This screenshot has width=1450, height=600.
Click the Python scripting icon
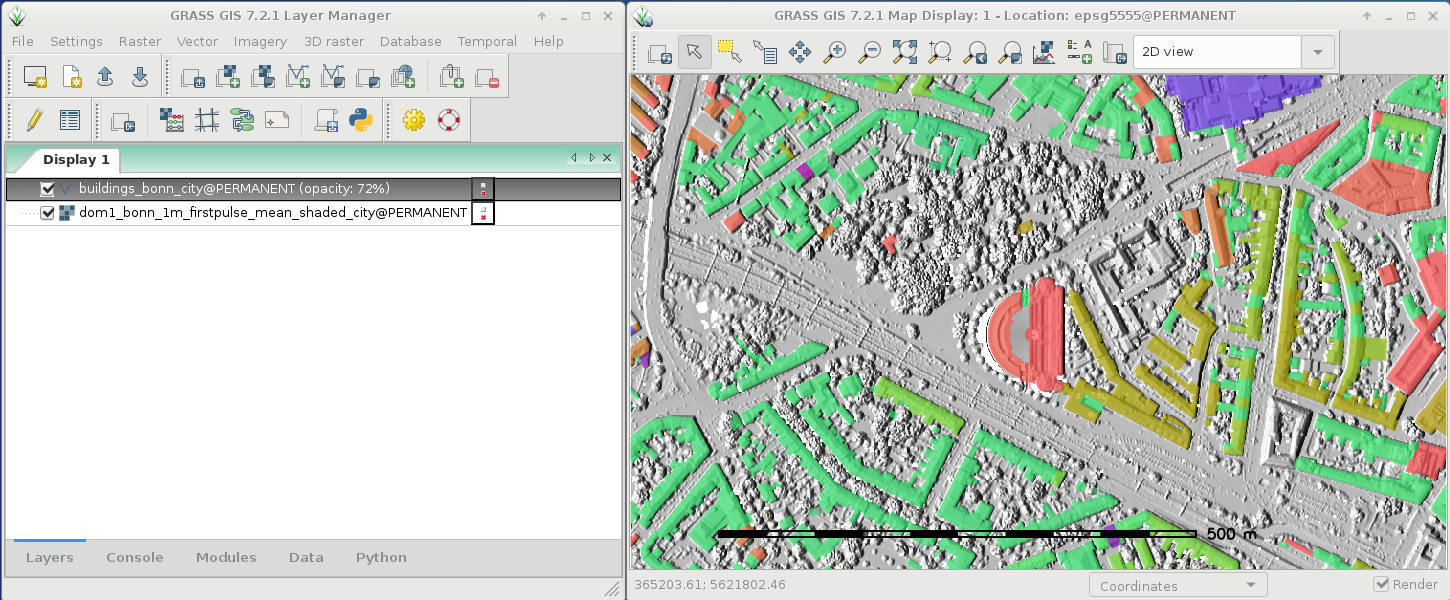(x=361, y=121)
